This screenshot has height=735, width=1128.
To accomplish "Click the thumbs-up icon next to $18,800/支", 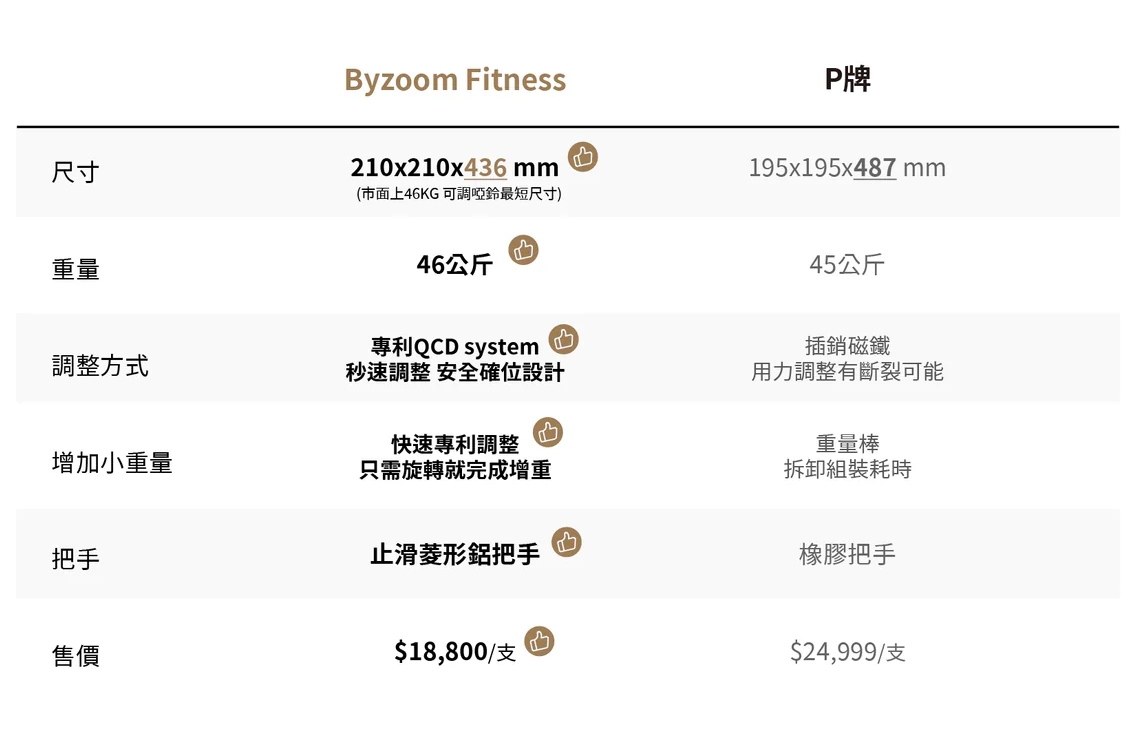I will click(539, 641).
